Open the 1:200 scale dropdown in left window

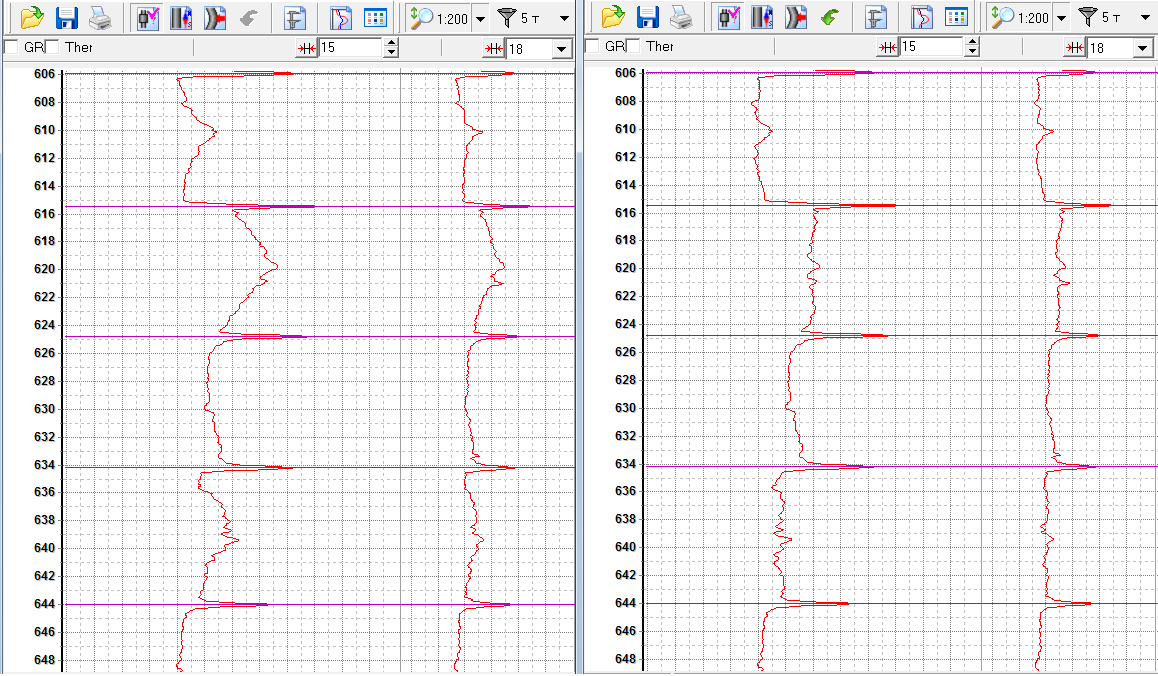[x=480, y=18]
